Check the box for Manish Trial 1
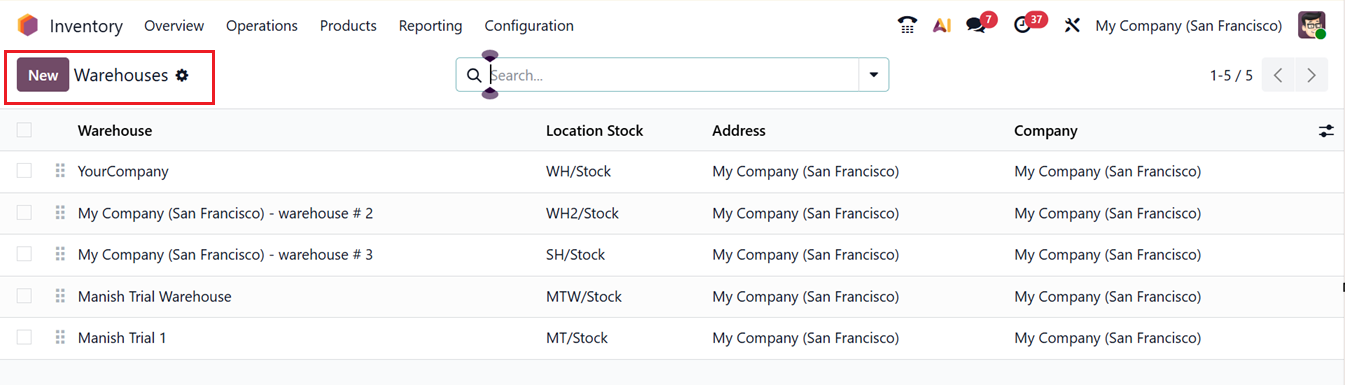 point(24,338)
